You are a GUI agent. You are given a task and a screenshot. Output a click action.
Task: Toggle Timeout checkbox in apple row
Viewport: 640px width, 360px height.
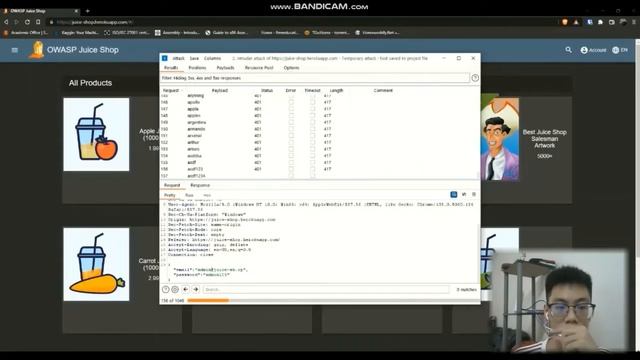312,109
